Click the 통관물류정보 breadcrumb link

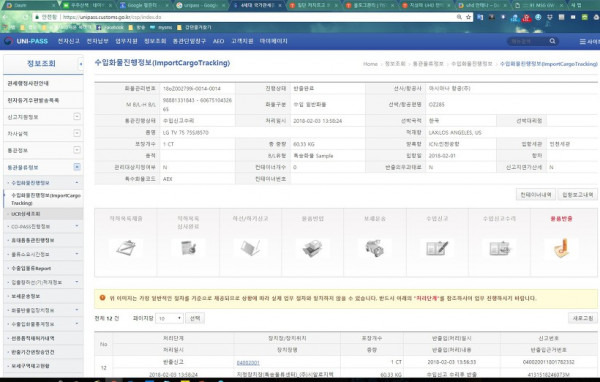click(x=428, y=64)
